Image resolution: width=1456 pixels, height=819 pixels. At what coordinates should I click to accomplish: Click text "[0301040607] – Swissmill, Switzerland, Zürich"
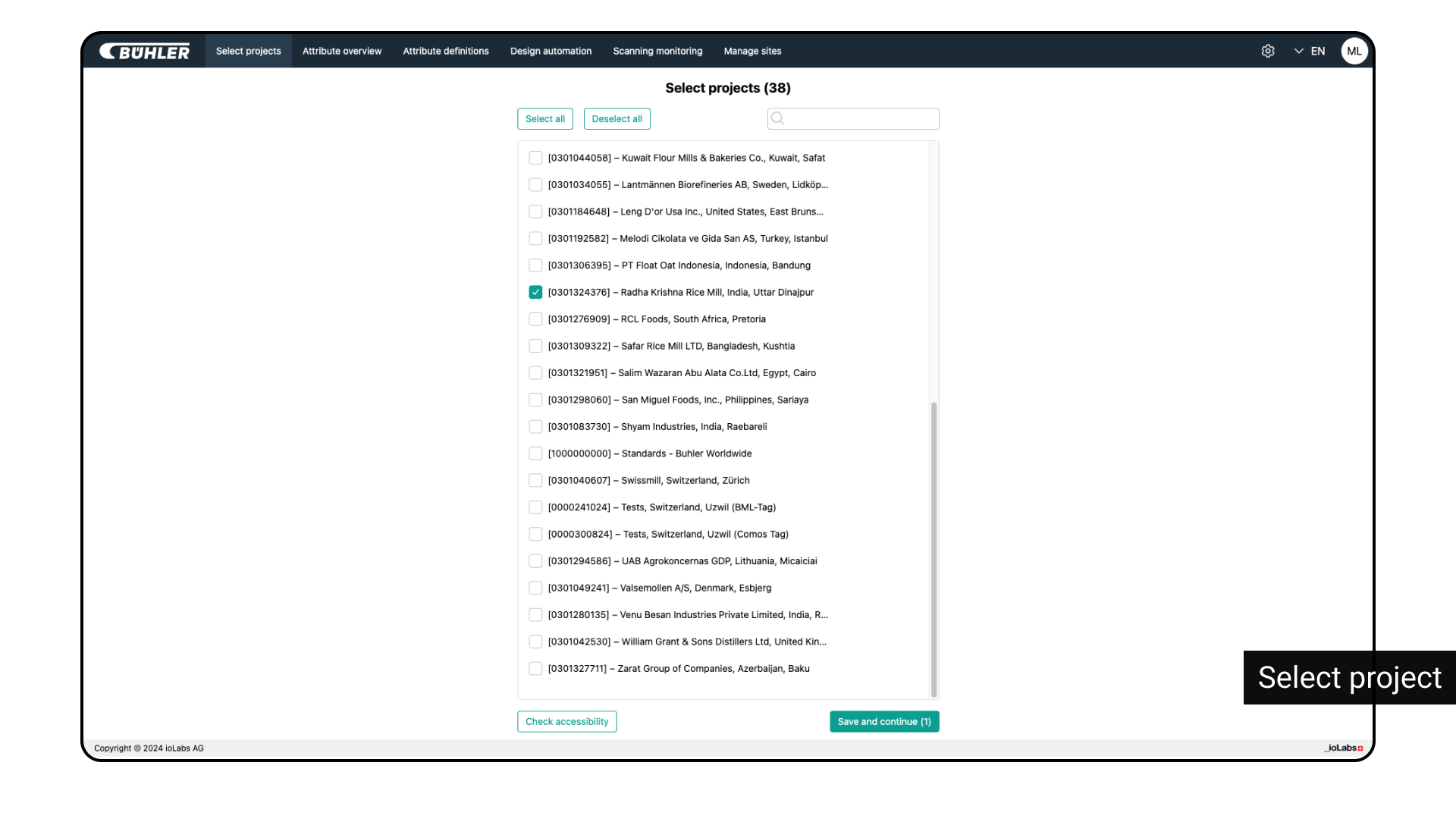click(x=649, y=480)
